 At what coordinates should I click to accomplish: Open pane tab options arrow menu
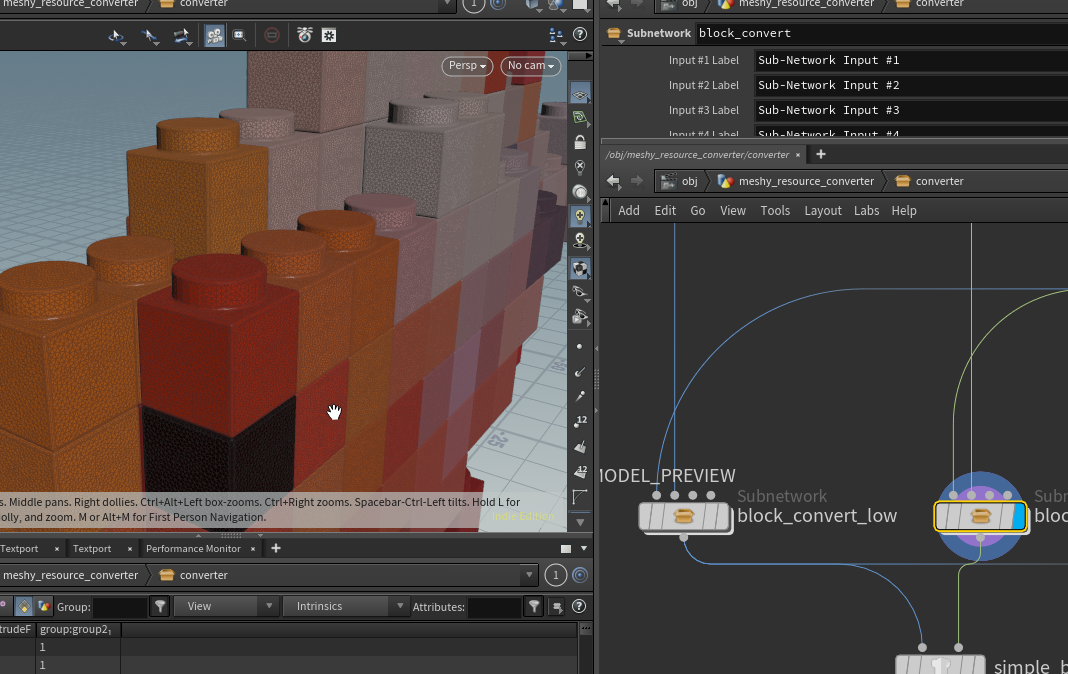tap(584, 549)
